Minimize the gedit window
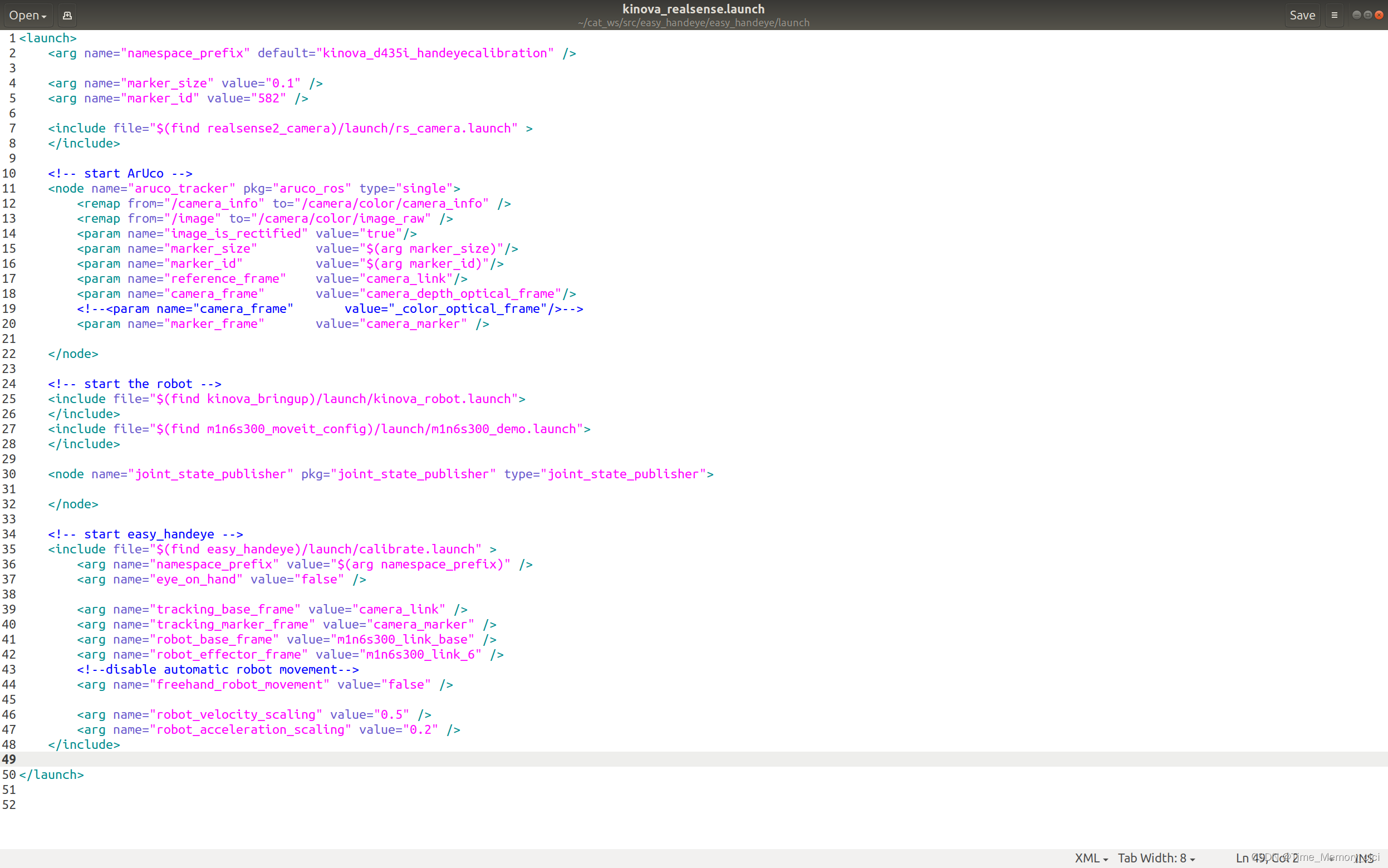This screenshot has width=1388, height=868. pyautogui.click(x=1356, y=15)
